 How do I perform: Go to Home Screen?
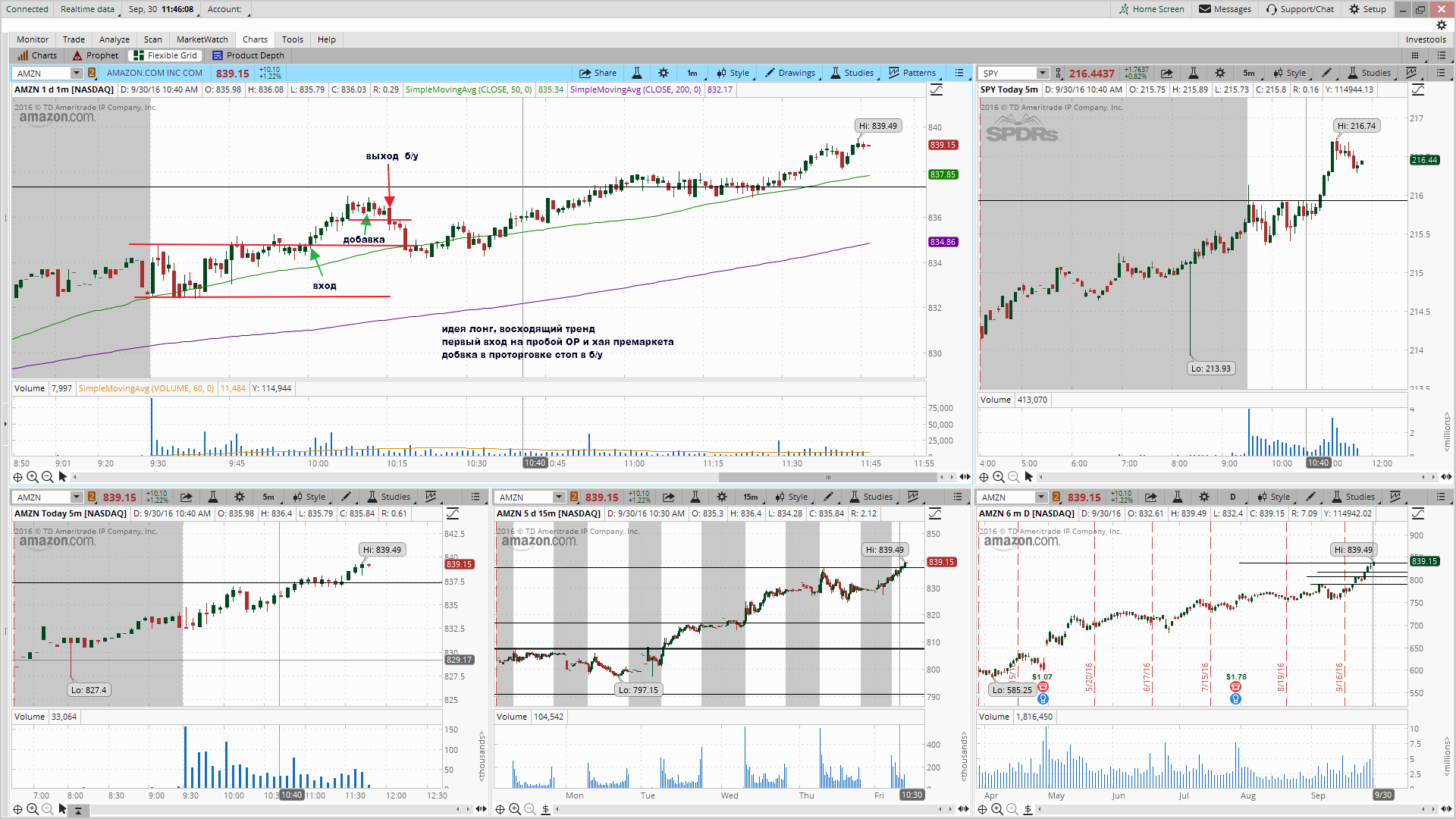click(1151, 9)
